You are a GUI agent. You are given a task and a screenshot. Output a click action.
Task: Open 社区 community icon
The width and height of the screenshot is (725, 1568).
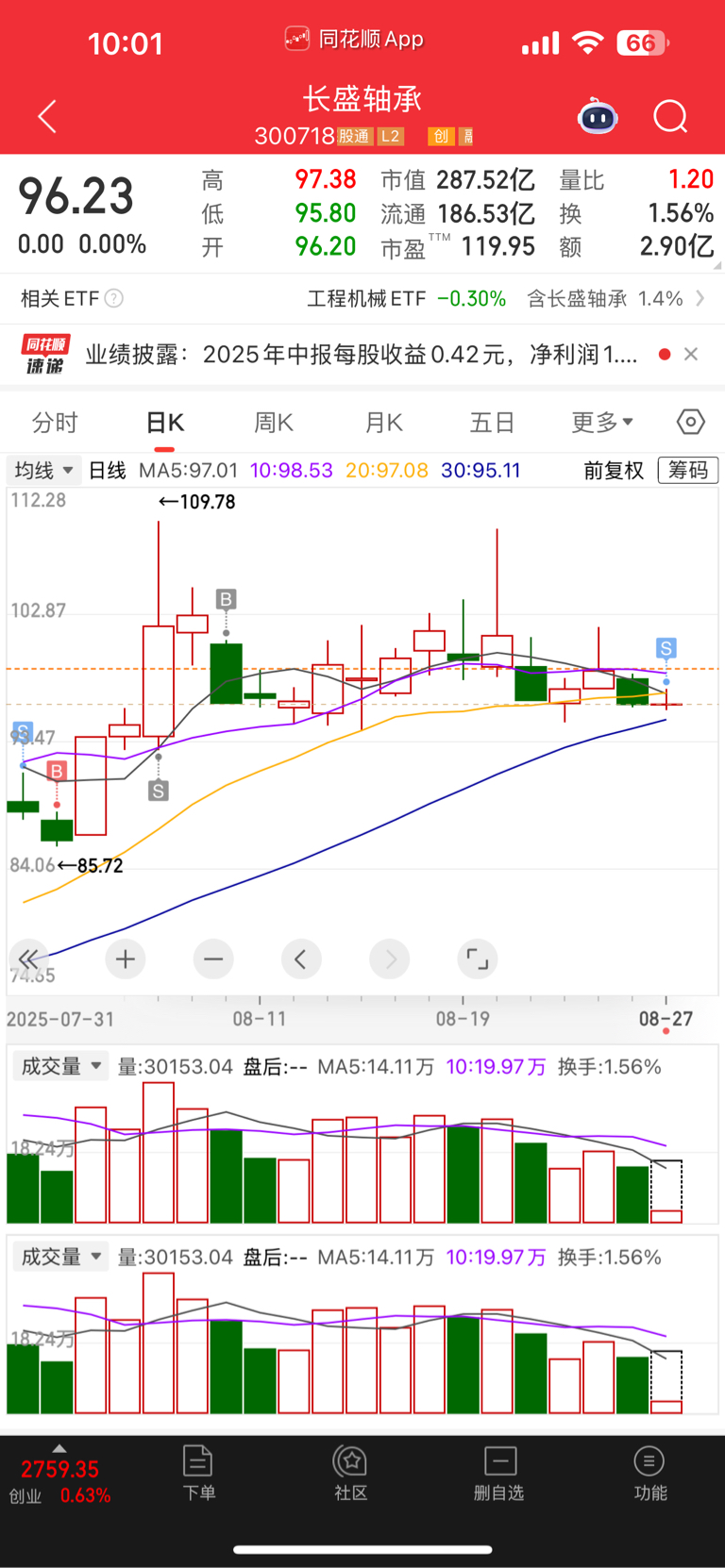click(350, 1472)
